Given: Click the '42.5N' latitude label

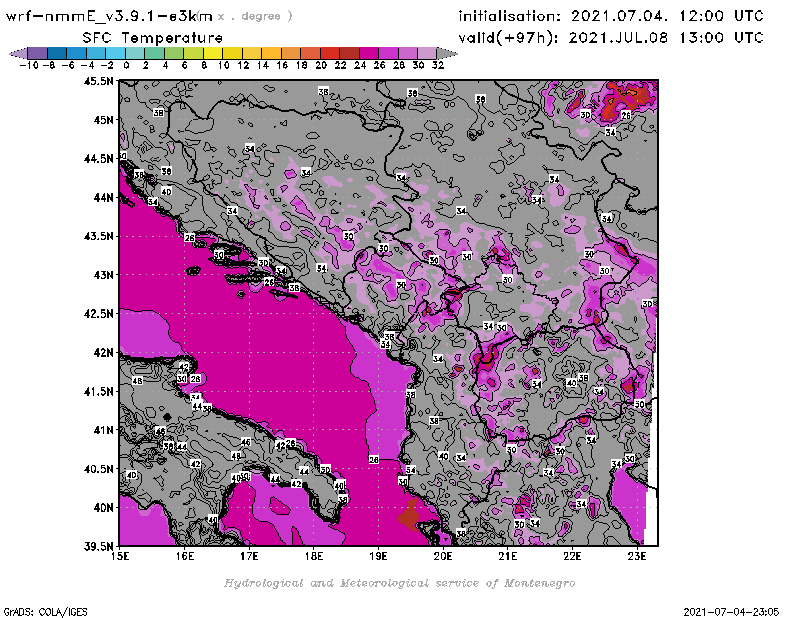Looking at the screenshot, I should pos(98,314).
